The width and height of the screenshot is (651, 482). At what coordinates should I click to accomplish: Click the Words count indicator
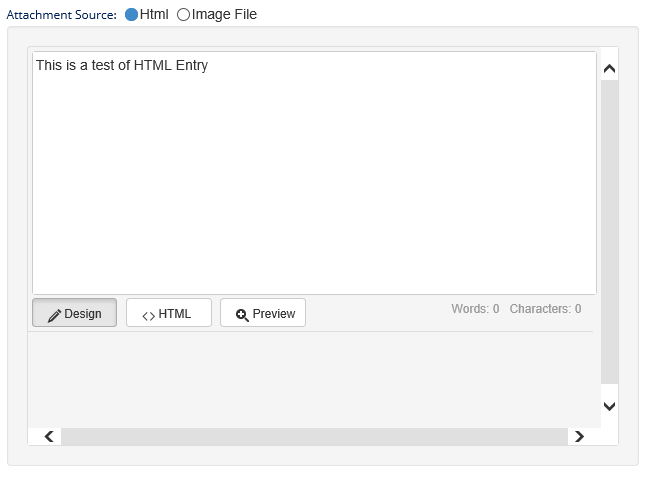click(475, 309)
